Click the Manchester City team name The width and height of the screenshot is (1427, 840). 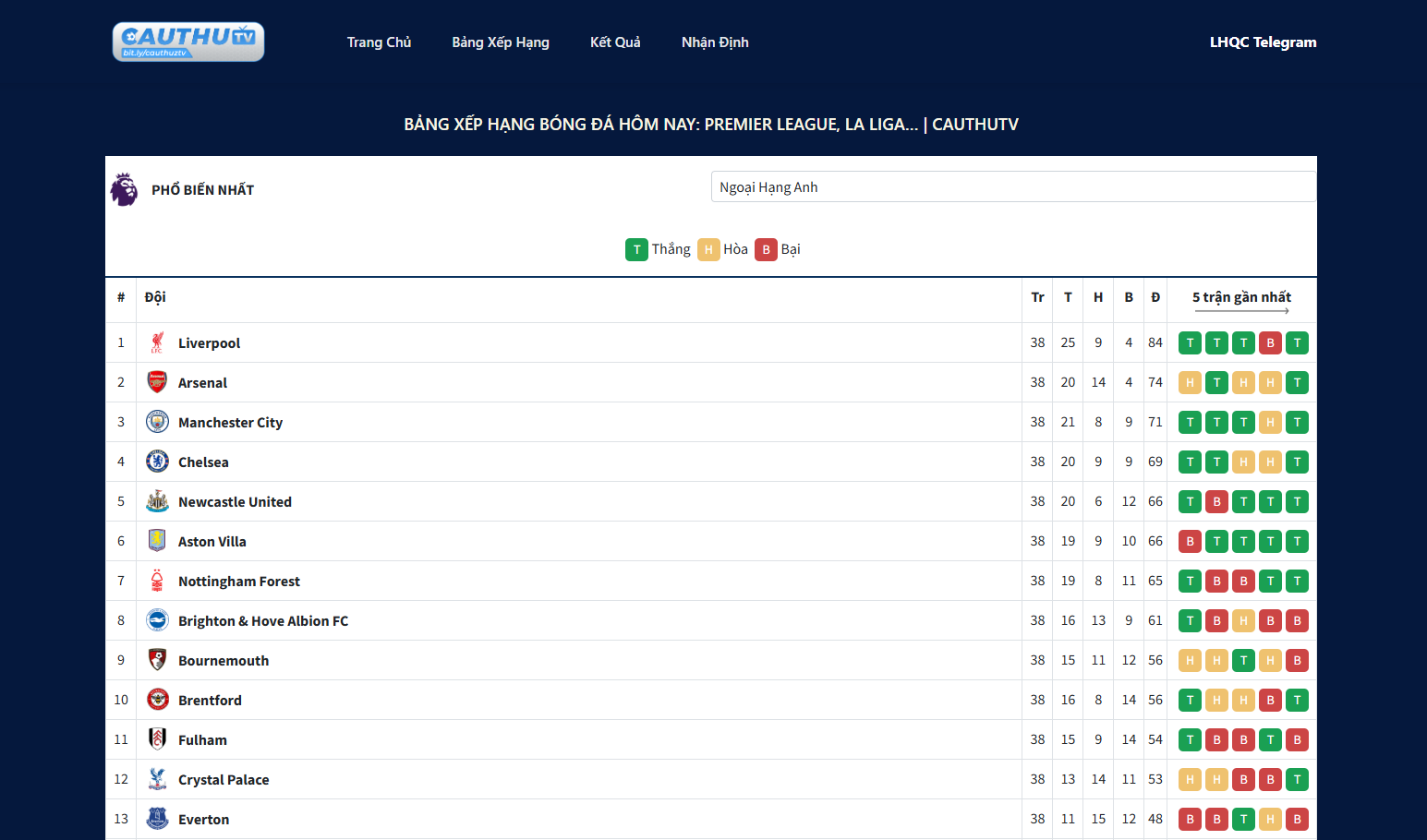(230, 423)
